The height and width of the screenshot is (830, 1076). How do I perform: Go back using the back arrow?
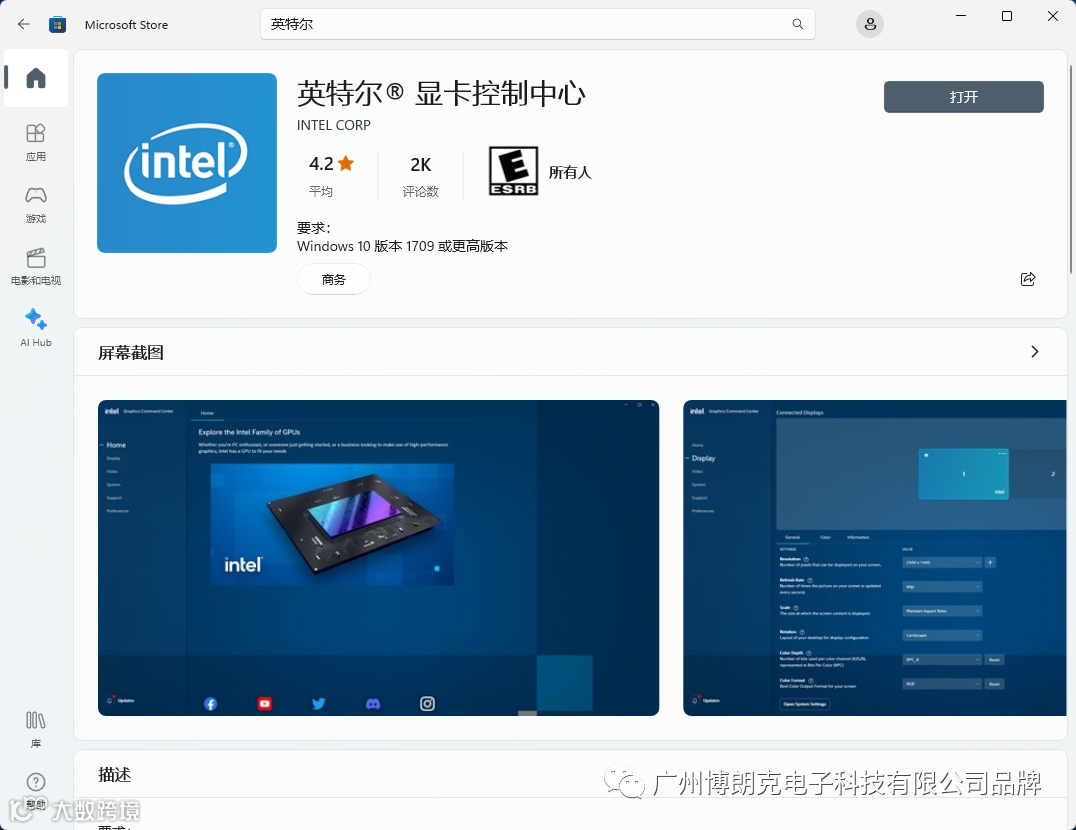point(24,25)
